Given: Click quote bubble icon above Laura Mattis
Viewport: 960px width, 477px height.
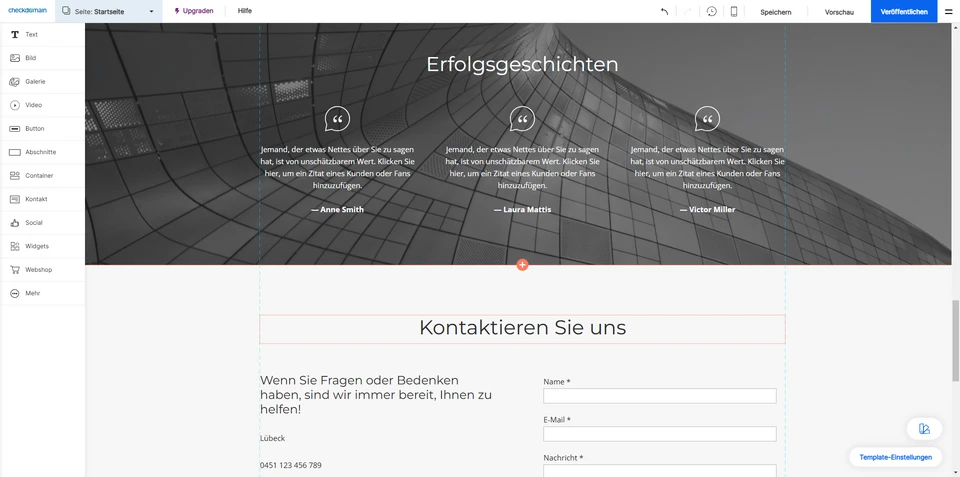Looking at the screenshot, I should point(522,119).
